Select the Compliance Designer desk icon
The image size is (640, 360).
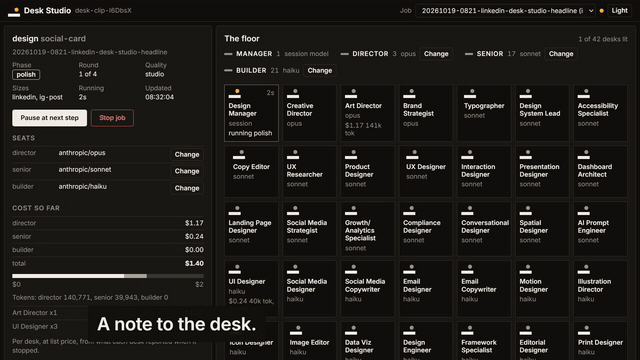[x=409, y=211]
